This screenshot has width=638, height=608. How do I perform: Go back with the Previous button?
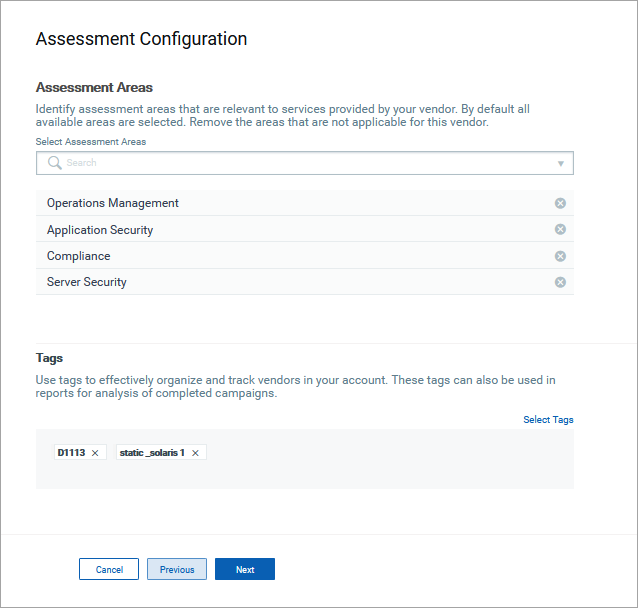[x=177, y=569]
